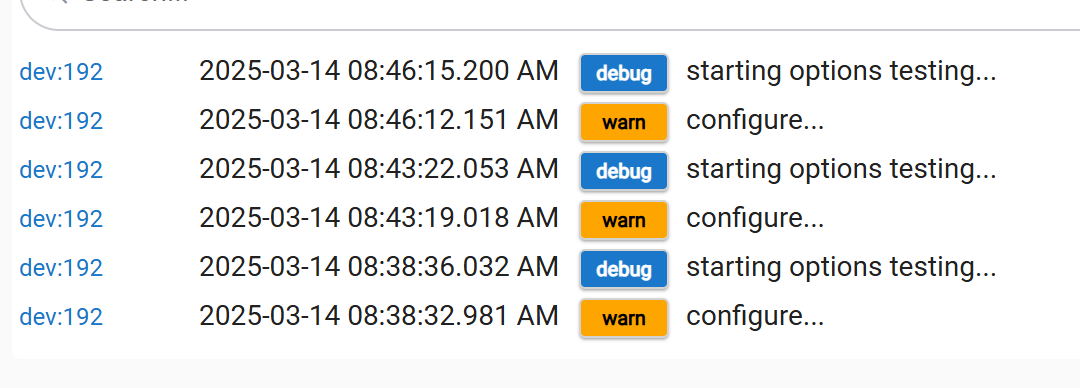The image size is (1080, 388).
Task: Focus the Search input field
Action: 550,12
